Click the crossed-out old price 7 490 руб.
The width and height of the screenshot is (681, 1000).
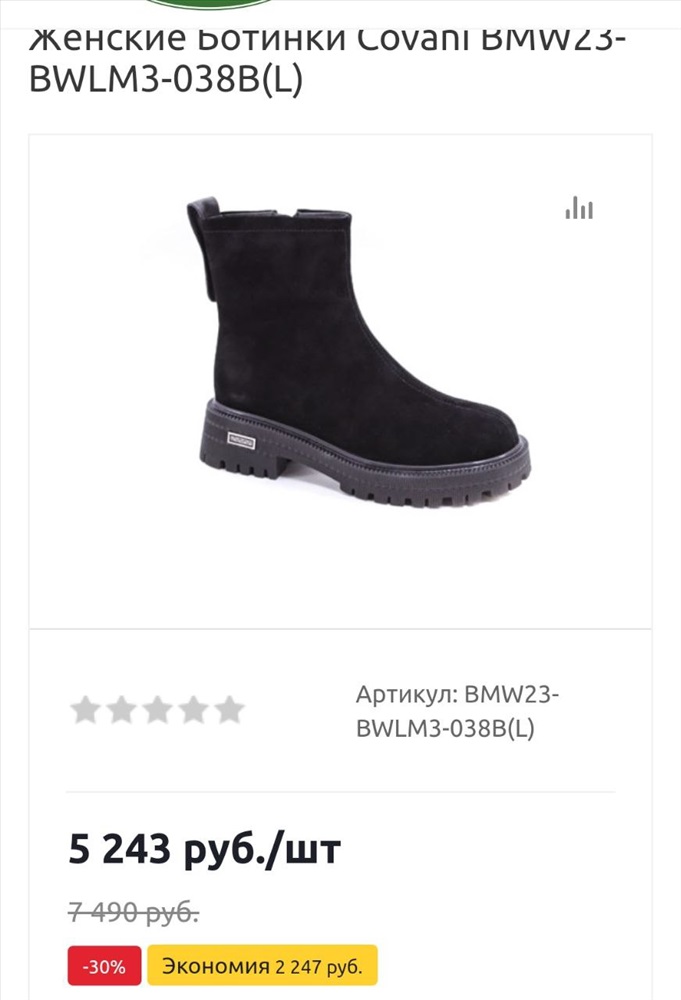point(133,913)
